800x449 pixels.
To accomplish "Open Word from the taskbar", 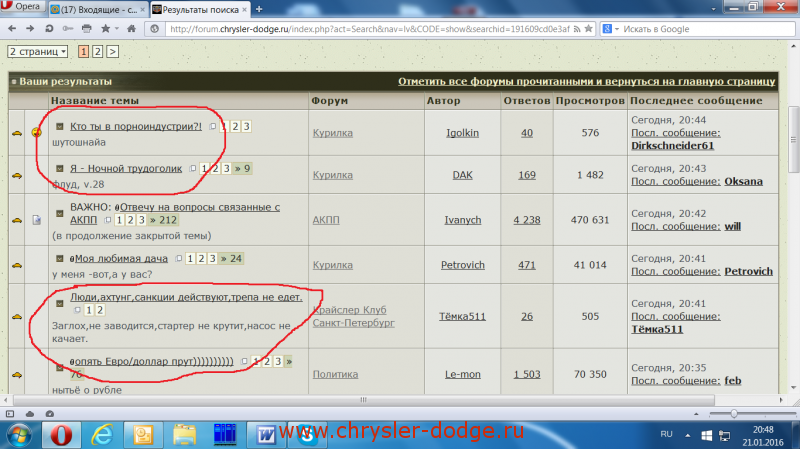I will 266,435.
